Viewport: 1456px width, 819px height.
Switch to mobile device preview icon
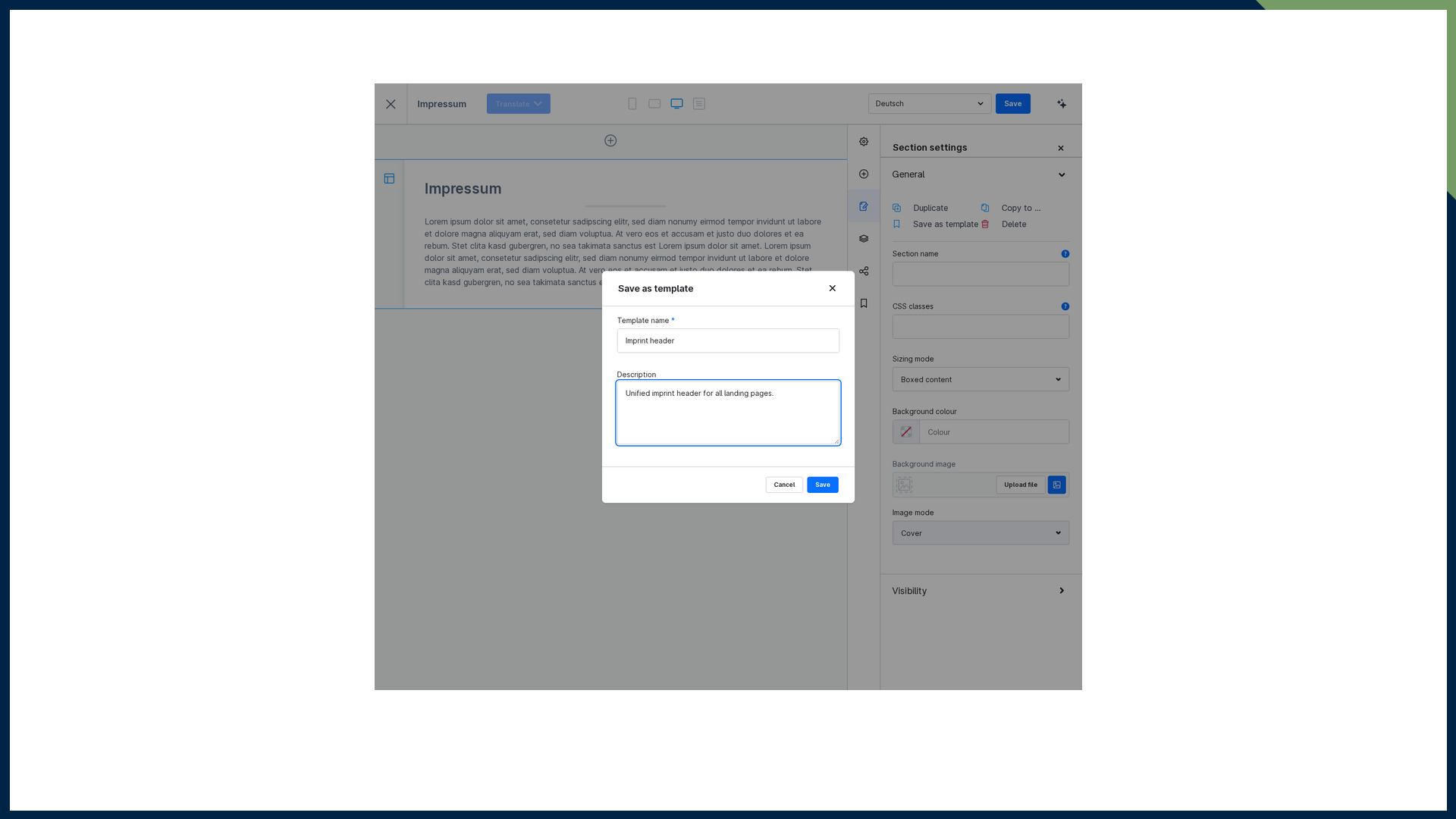click(x=632, y=104)
